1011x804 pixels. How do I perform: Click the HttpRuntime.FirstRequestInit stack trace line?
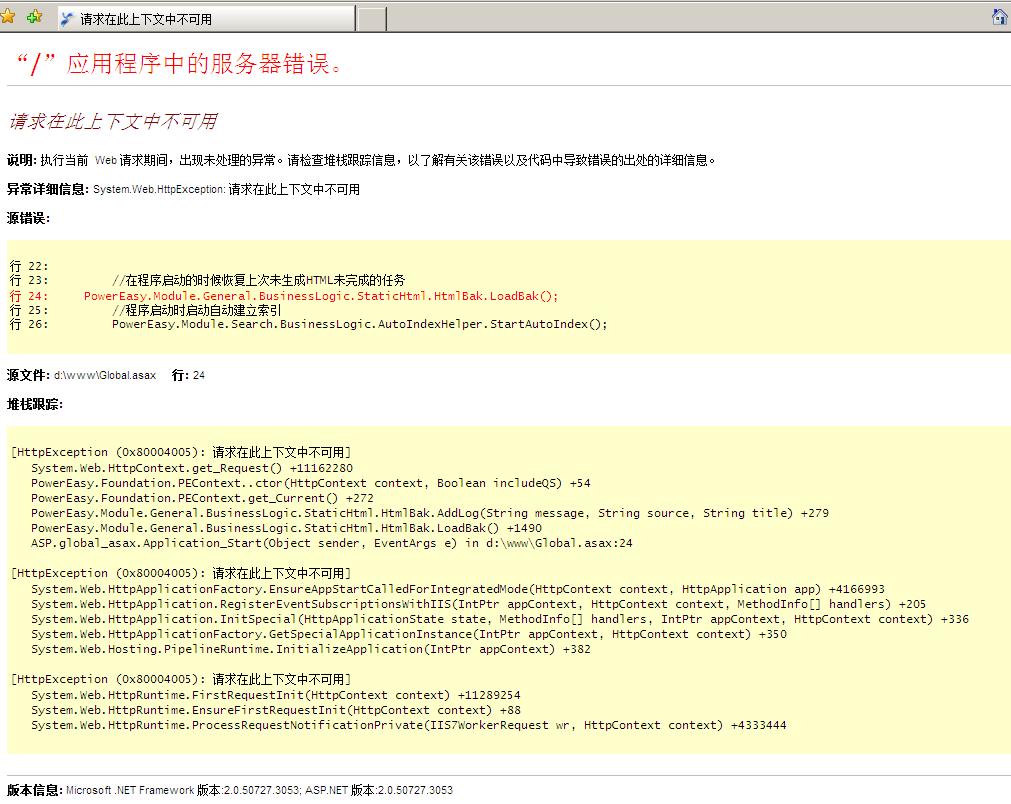(x=275, y=695)
